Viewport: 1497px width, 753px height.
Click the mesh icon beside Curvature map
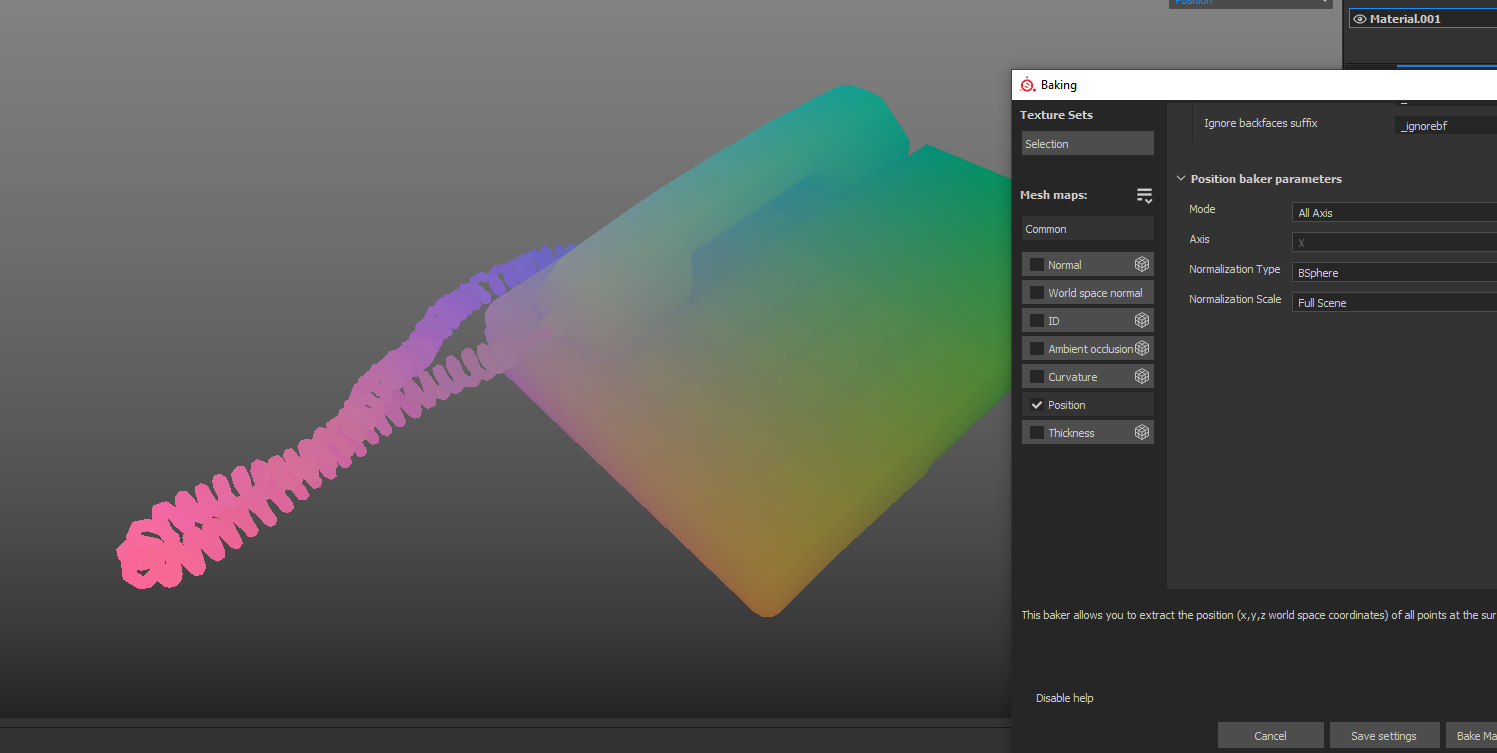(1141, 377)
